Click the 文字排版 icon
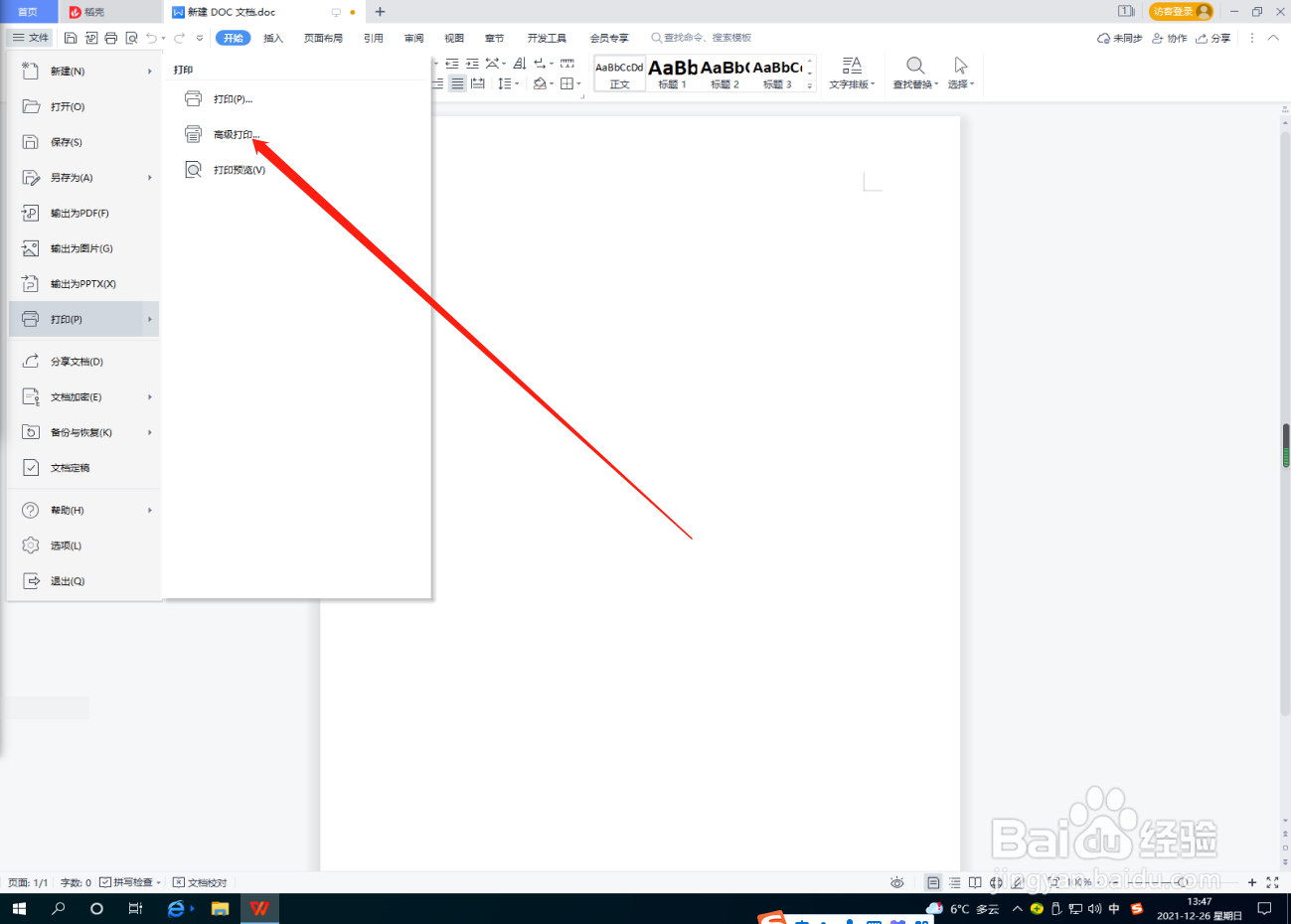This screenshot has height=924, width=1291. (852, 66)
